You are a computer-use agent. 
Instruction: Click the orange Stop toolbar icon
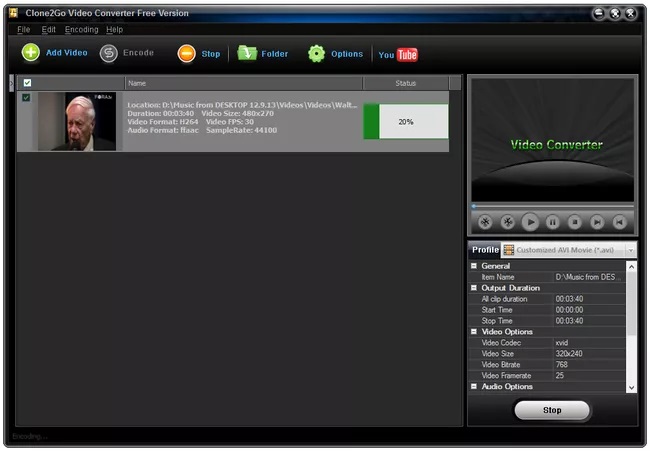[x=187, y=54]
